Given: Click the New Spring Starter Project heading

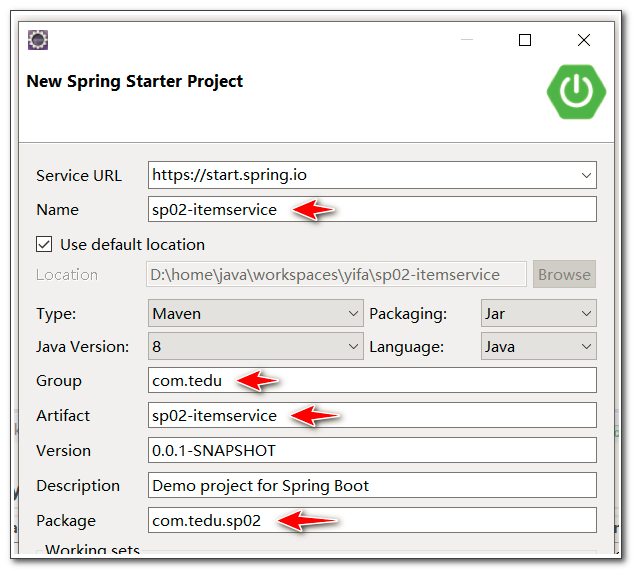Looking at the screenshot, I should pyautogui.click(x=134, y=82).
